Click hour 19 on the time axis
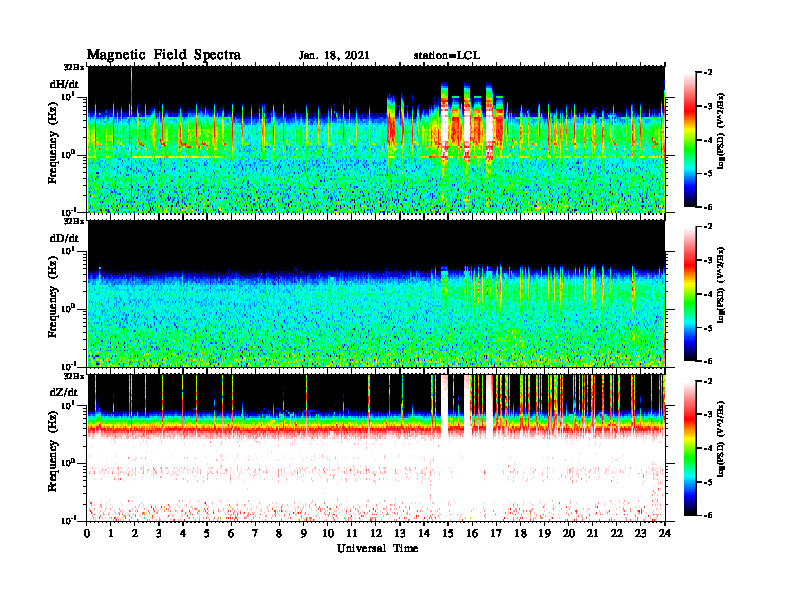Screen dimensions: 792x612 544,533
